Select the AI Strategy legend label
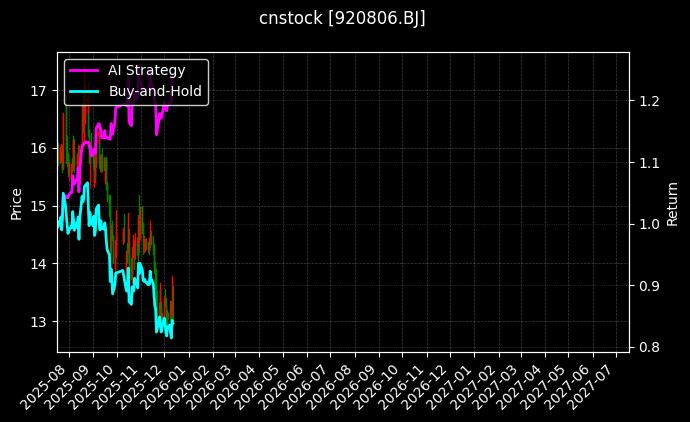This screenshot has width=690, height=422. coord(146,70)
